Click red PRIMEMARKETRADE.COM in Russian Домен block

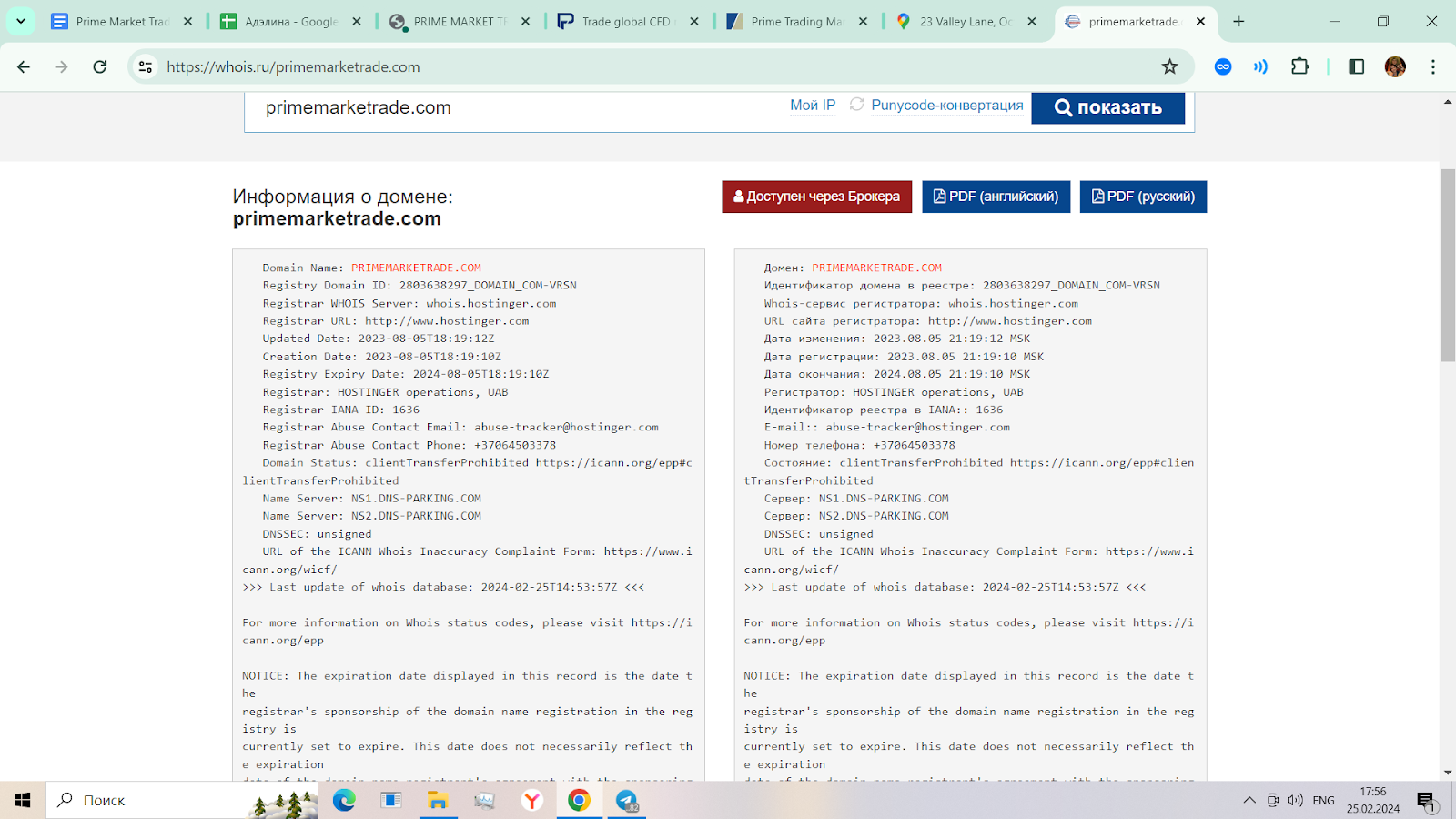[877, 268]
